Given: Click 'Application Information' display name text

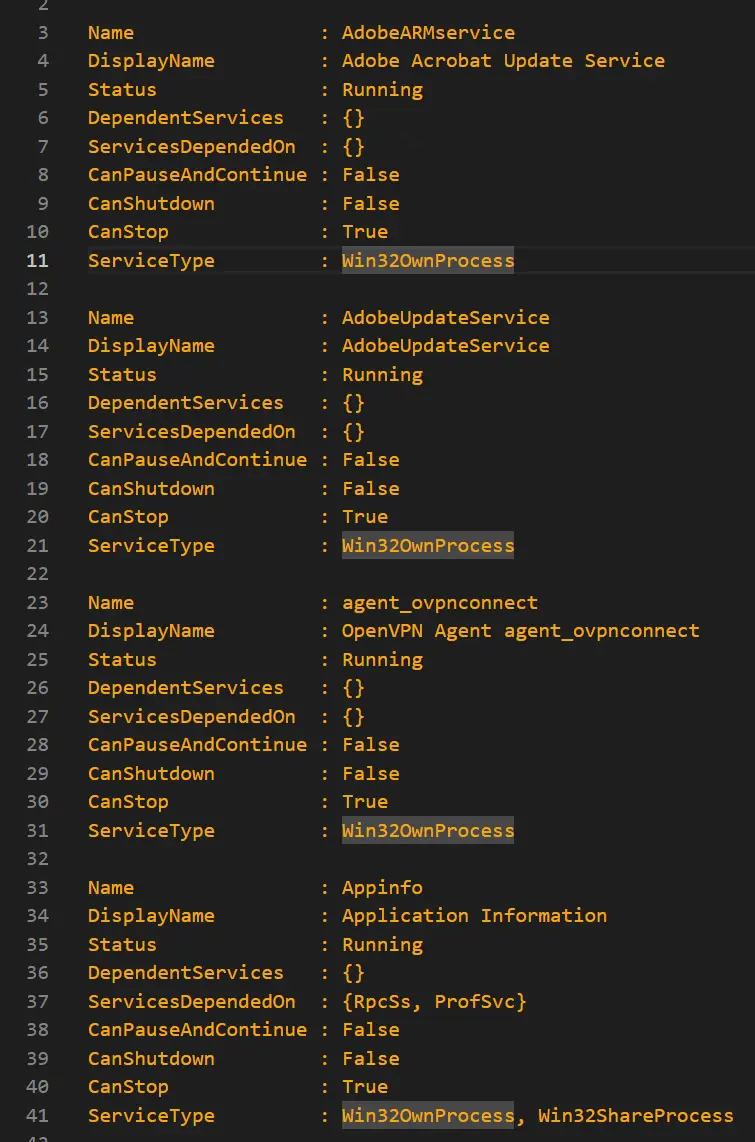Looking at the screenshot, I should pyautogui.click(x=474, y=916).
